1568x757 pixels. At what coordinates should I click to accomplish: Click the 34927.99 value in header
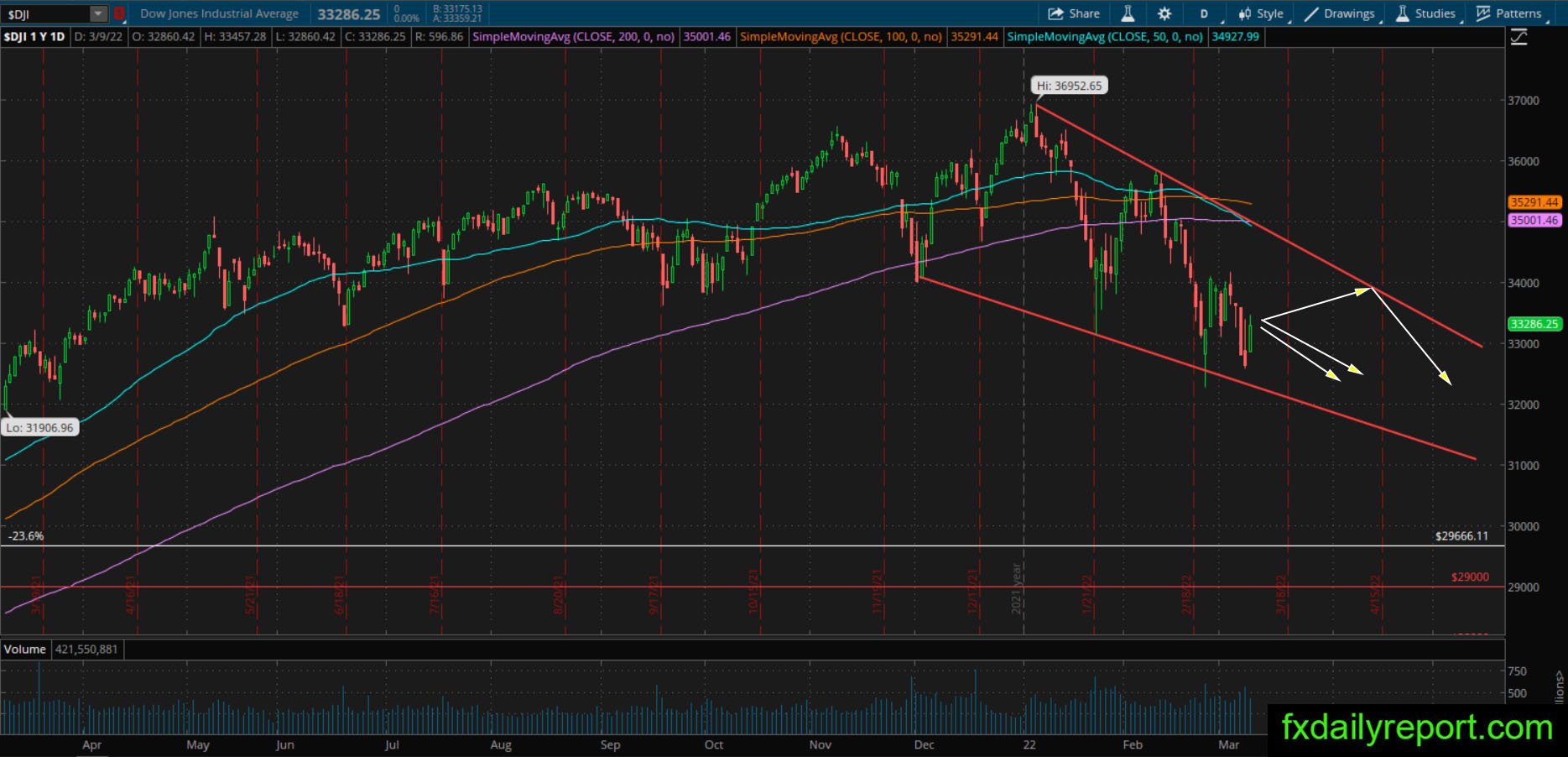coord(1235,37)
